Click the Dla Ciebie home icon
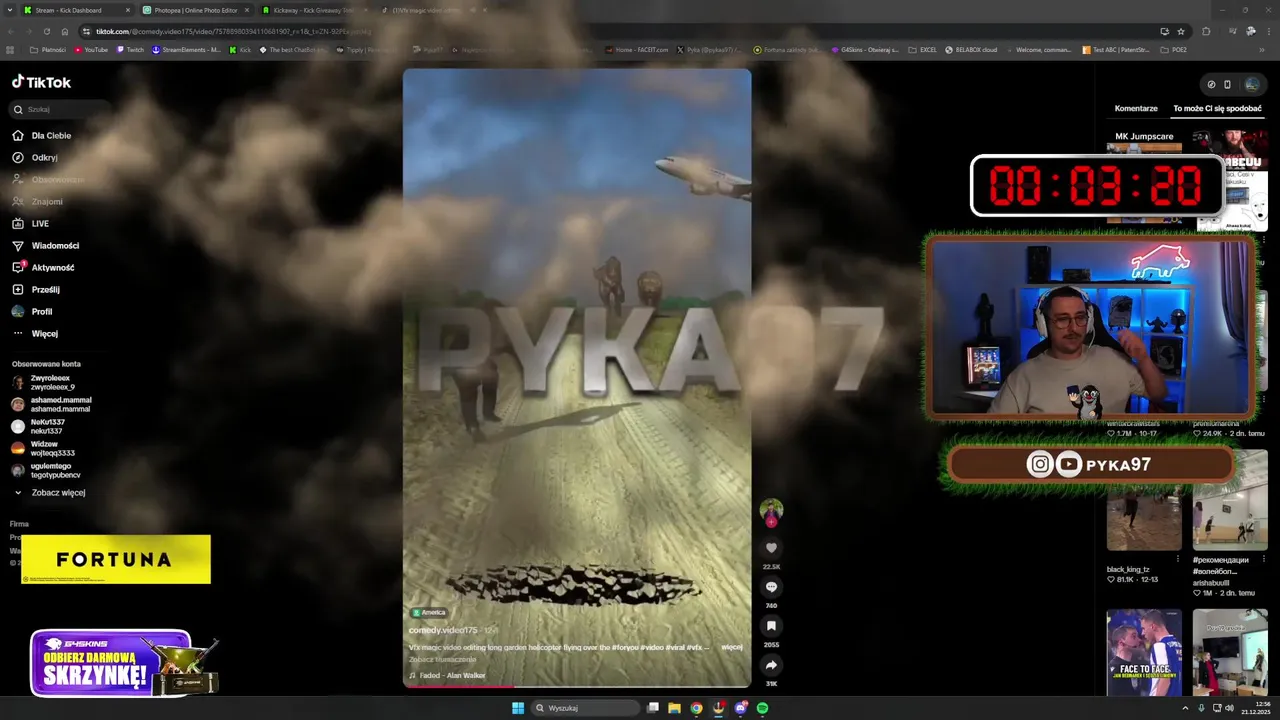 coord(18,135)
